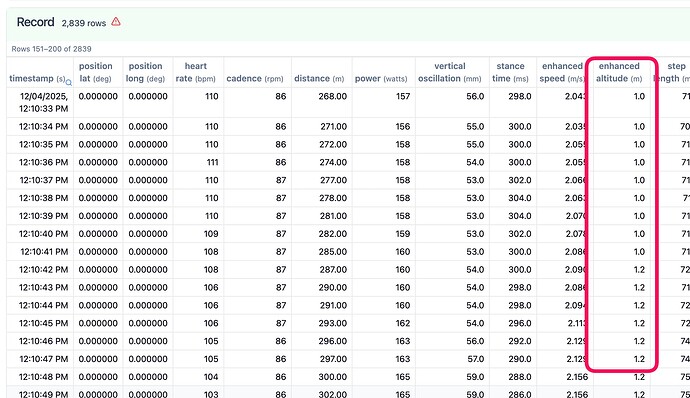
Task: Select the 12:10:36 PM timestamp cell
Action: [x=44, y=162]
